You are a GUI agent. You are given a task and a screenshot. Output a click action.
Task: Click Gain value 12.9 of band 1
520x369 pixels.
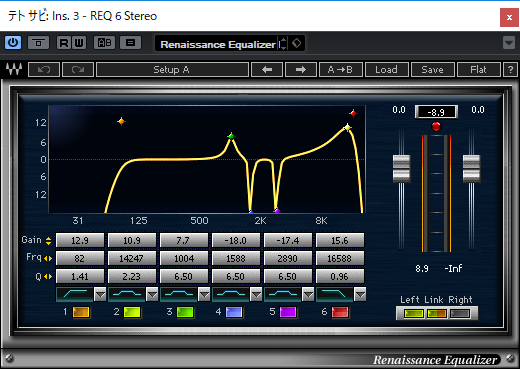tap(80, 240)
